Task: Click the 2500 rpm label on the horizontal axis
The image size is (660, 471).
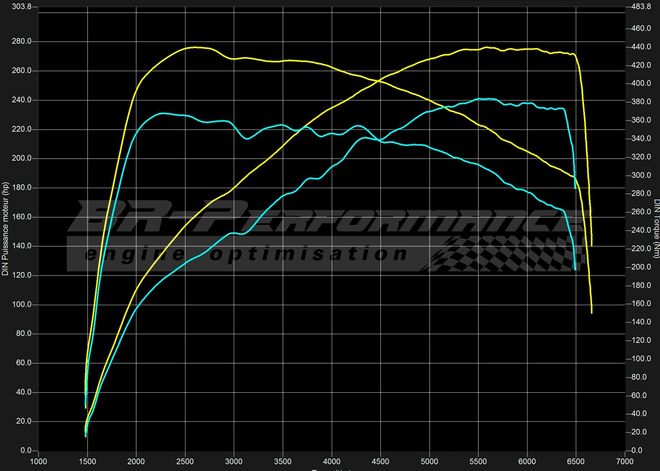Action: pos(186,462)
